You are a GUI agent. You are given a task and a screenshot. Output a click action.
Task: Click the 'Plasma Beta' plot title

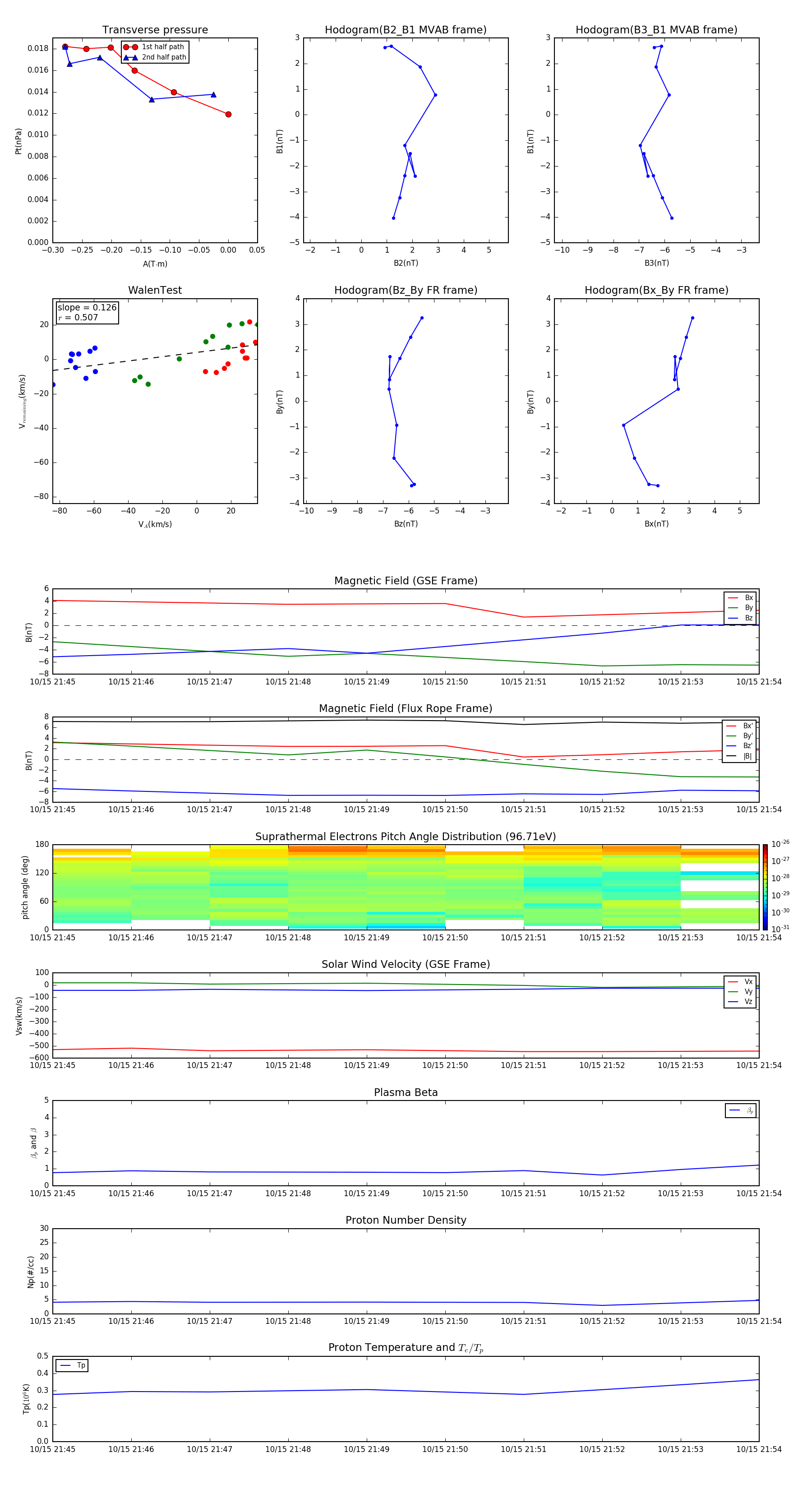(406, 1092)
